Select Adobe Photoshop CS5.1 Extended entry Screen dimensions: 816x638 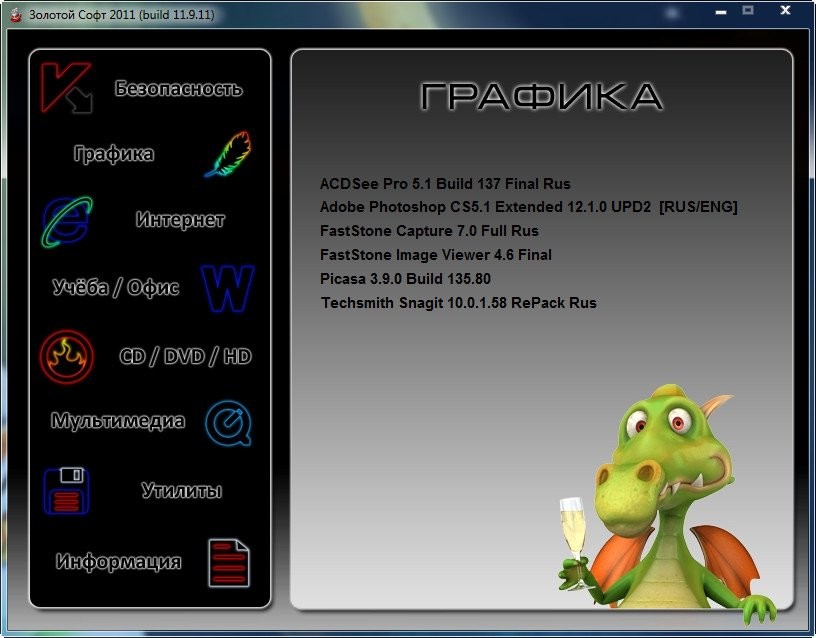529,207
